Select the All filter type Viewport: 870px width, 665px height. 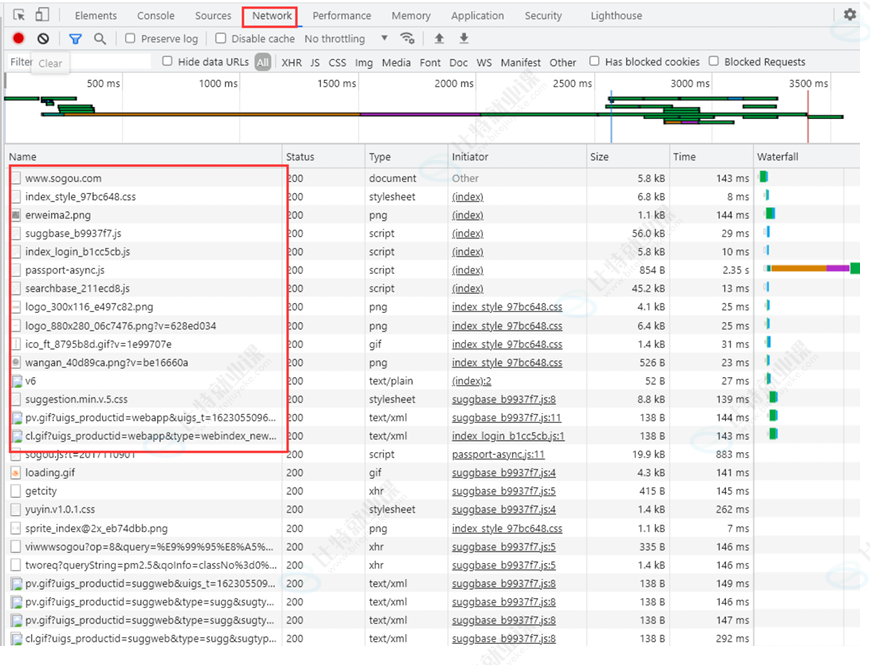coord(263,62)
